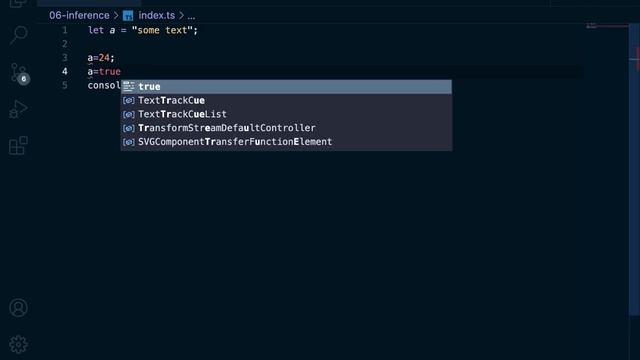The width and height of the screenshot is (640, 360).
Task: Click the "some text" string literal
Action: point(162,30)
